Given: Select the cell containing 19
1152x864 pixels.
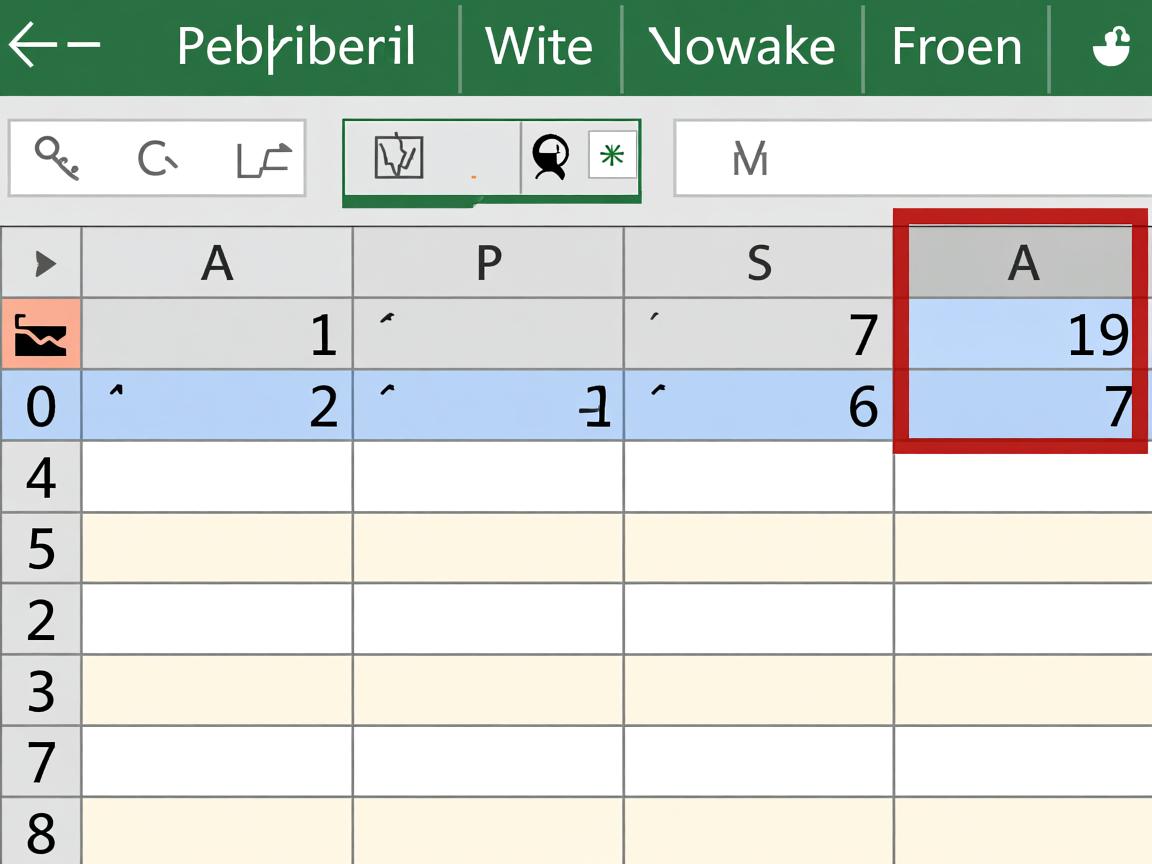Looking at the screenshot, I should 1020,335.
